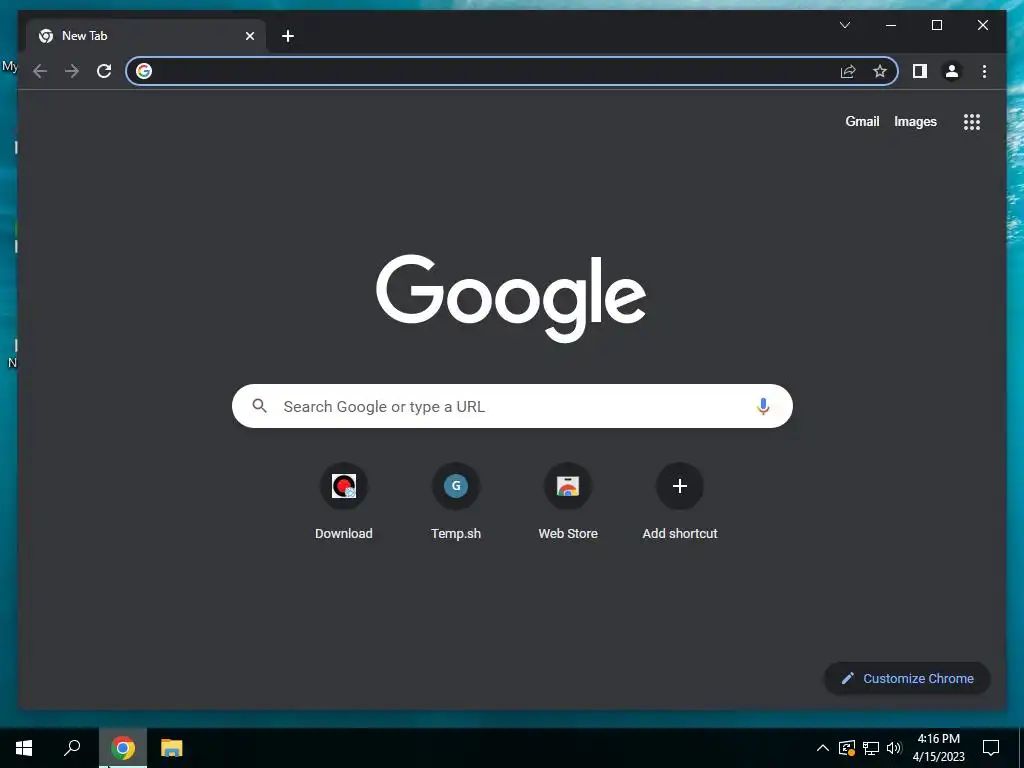This screenshot has width=1024, height=768.
Task: Open Gmail link
Action: (x=862, y=121)
